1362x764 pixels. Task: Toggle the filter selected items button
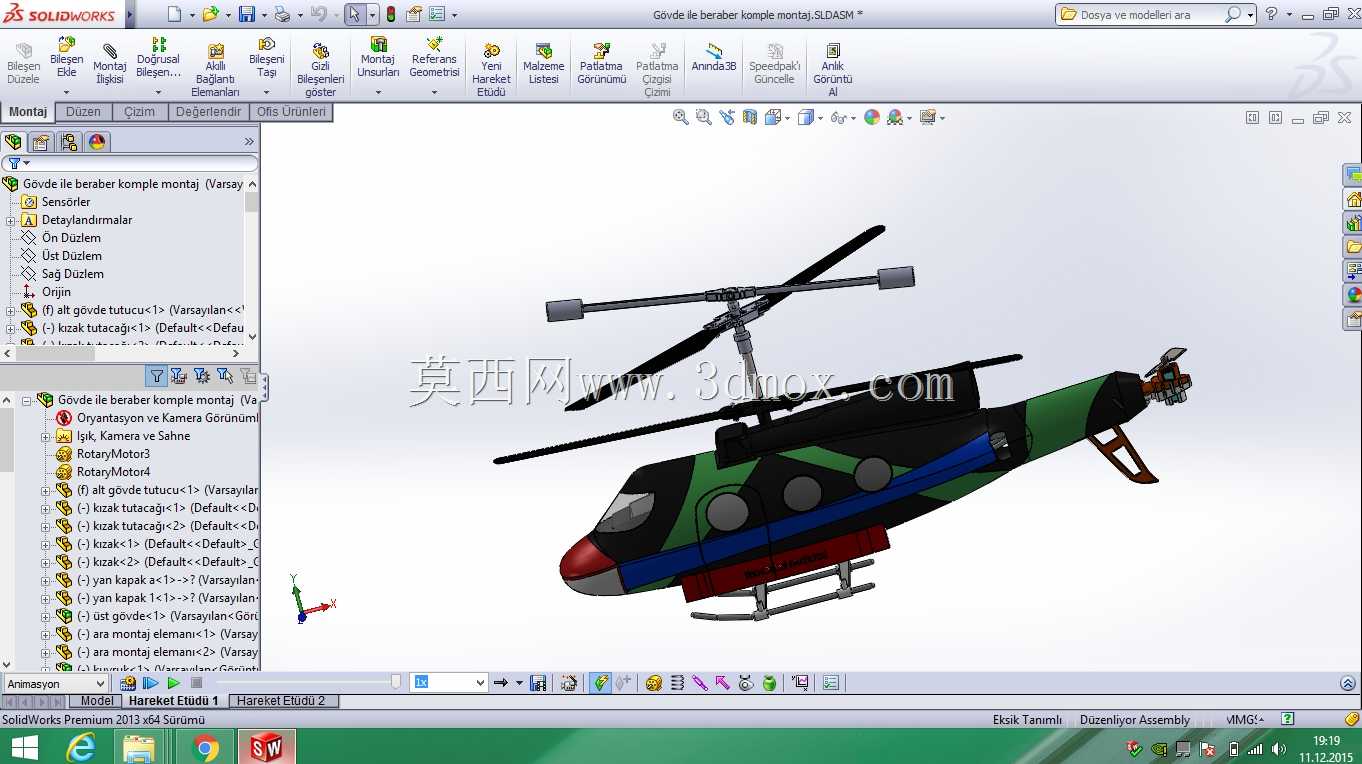click(225, 376)
